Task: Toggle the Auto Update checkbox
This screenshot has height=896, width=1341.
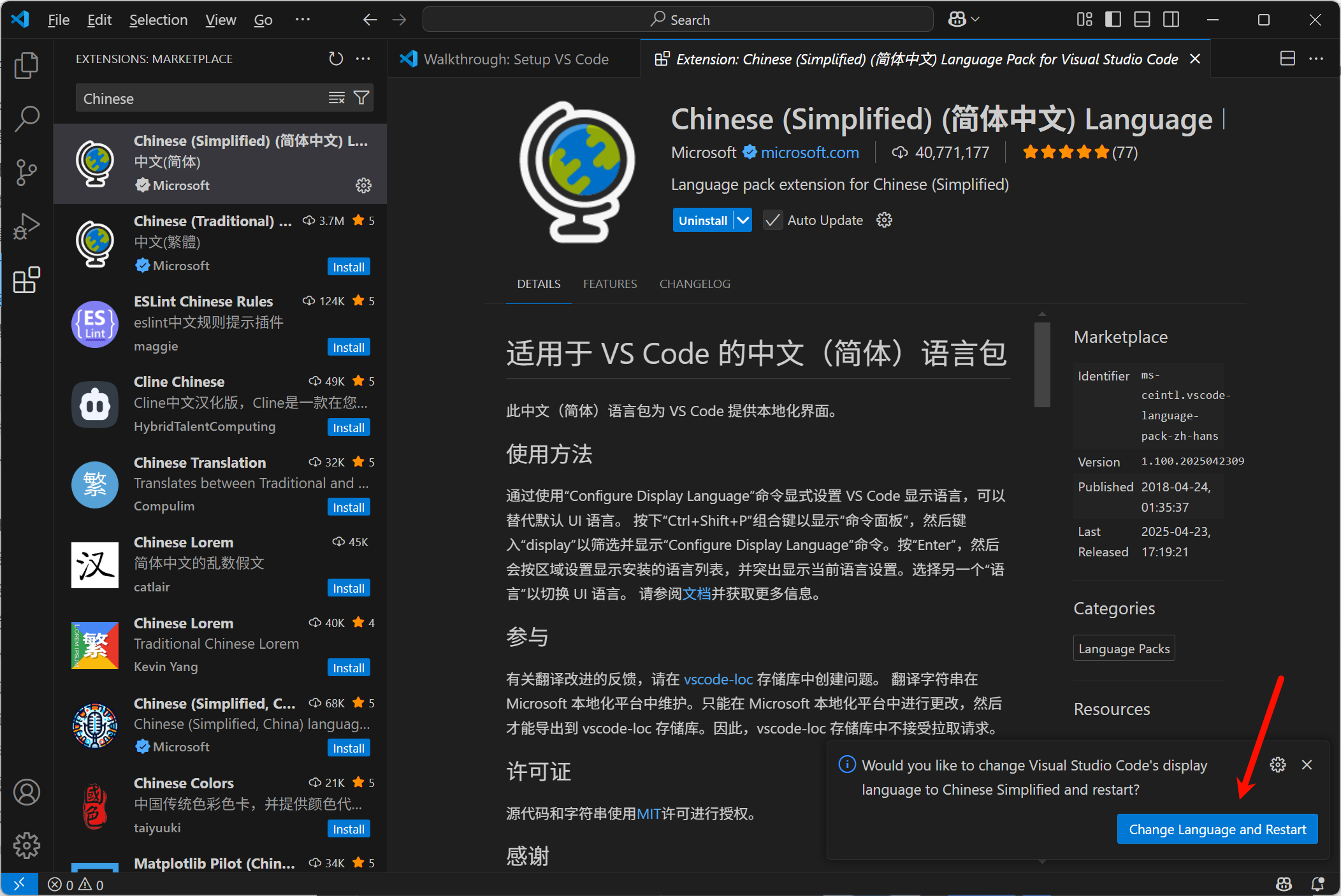Action: pyautogui.click(x=772, y=220)
